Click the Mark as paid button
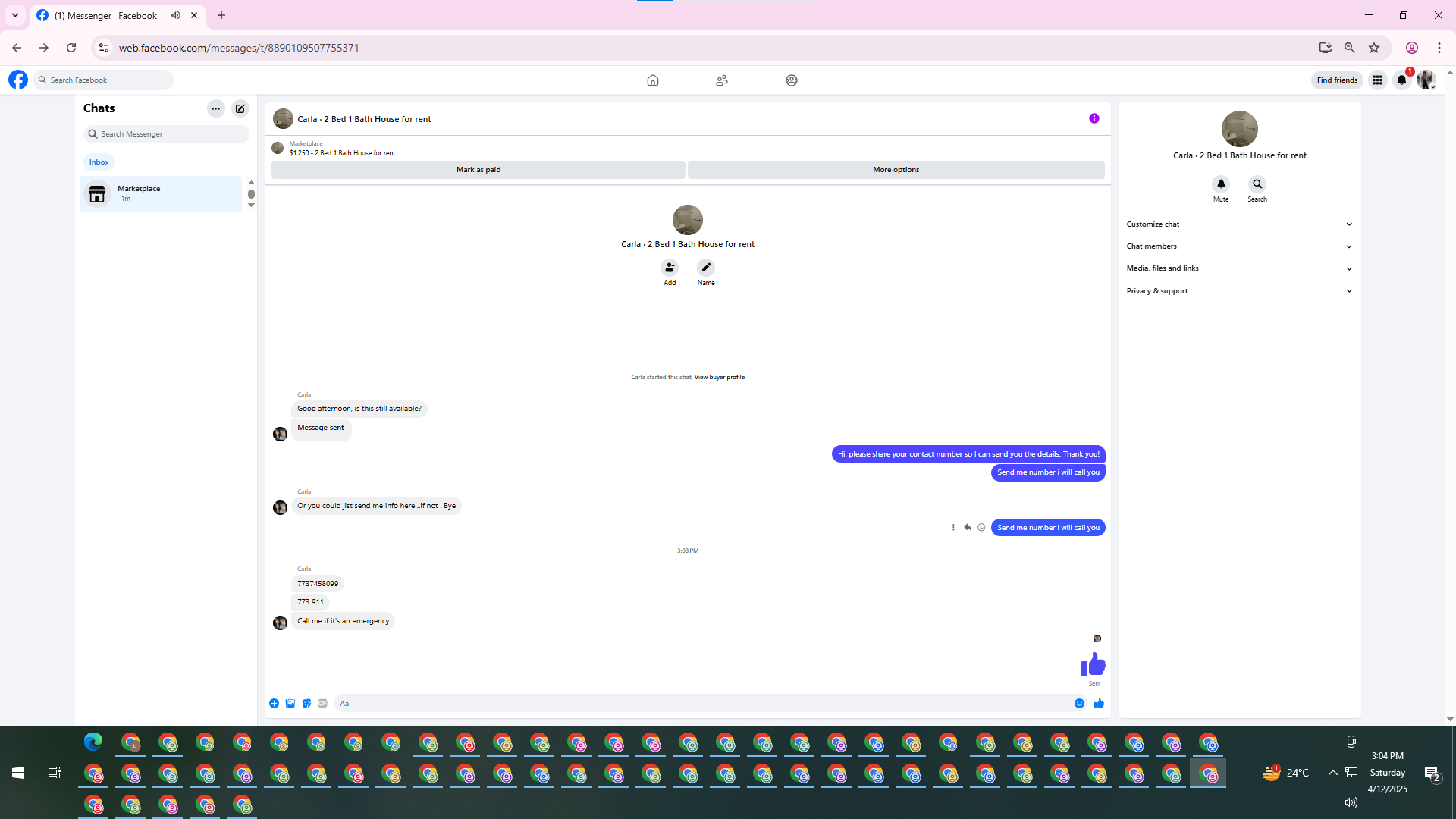 [479, 170]
